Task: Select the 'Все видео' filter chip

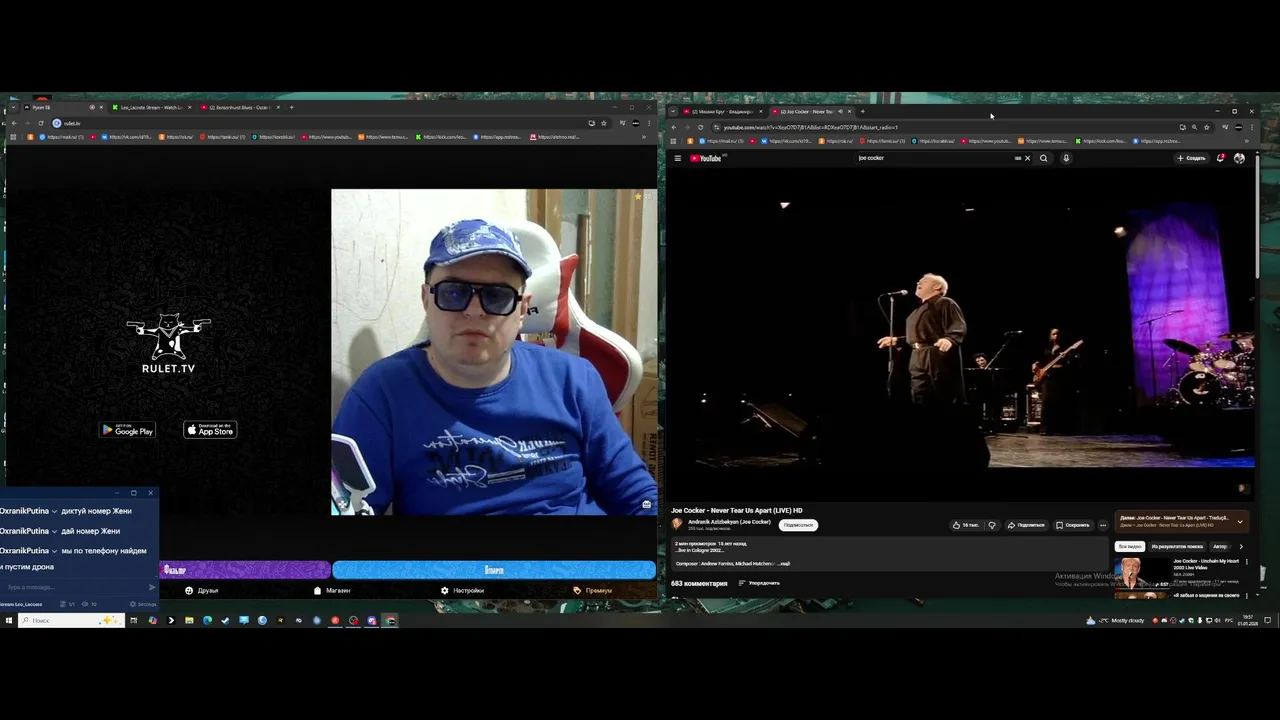Action: point(1130,547)
